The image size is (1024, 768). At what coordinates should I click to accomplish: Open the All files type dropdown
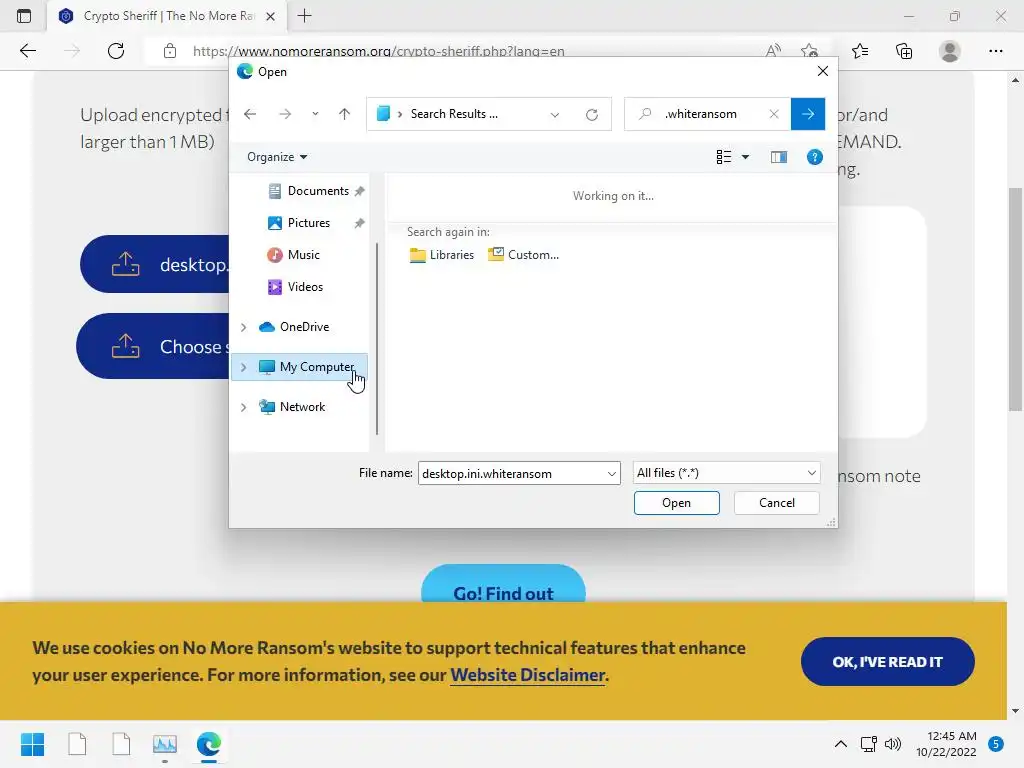point(726,473)
